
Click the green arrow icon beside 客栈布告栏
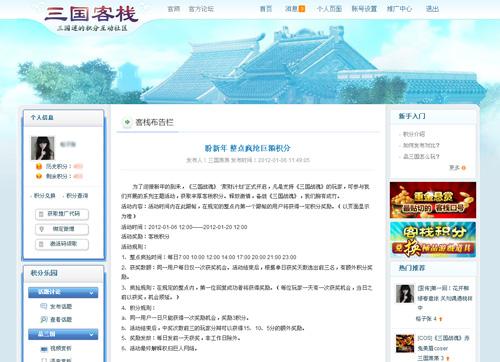coord(127,122)
